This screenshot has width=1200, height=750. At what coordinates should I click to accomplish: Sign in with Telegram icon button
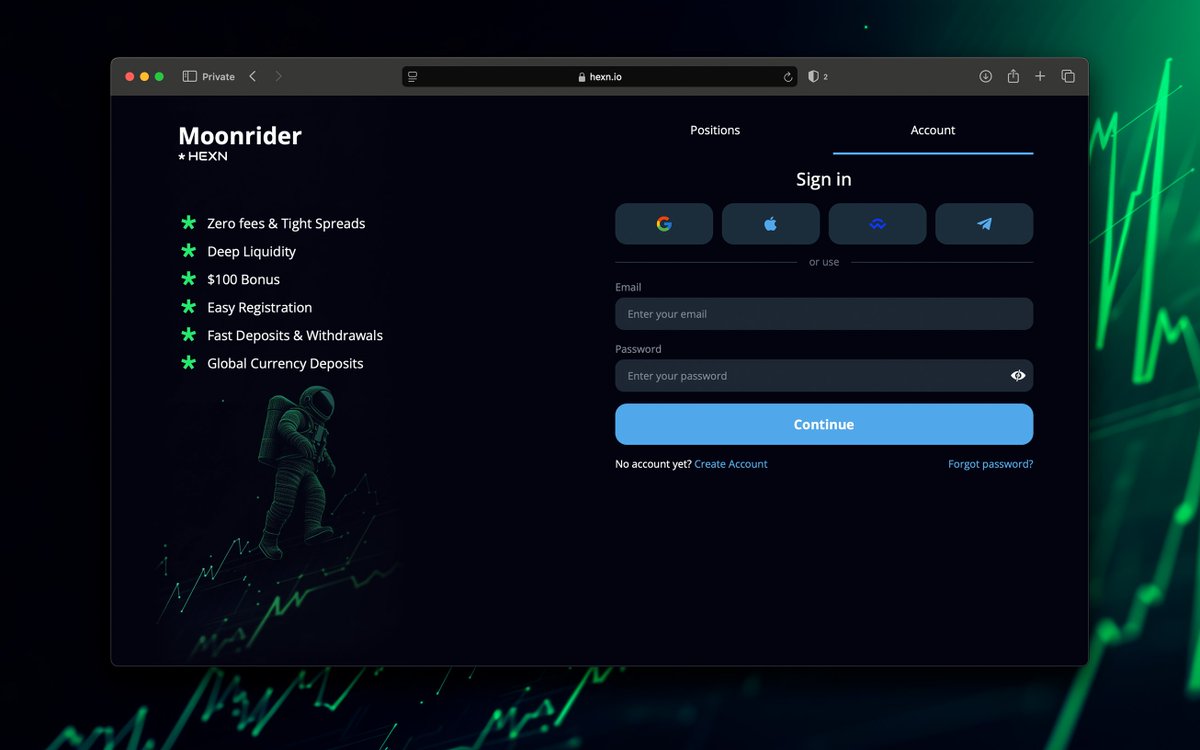tap(984, 224)
